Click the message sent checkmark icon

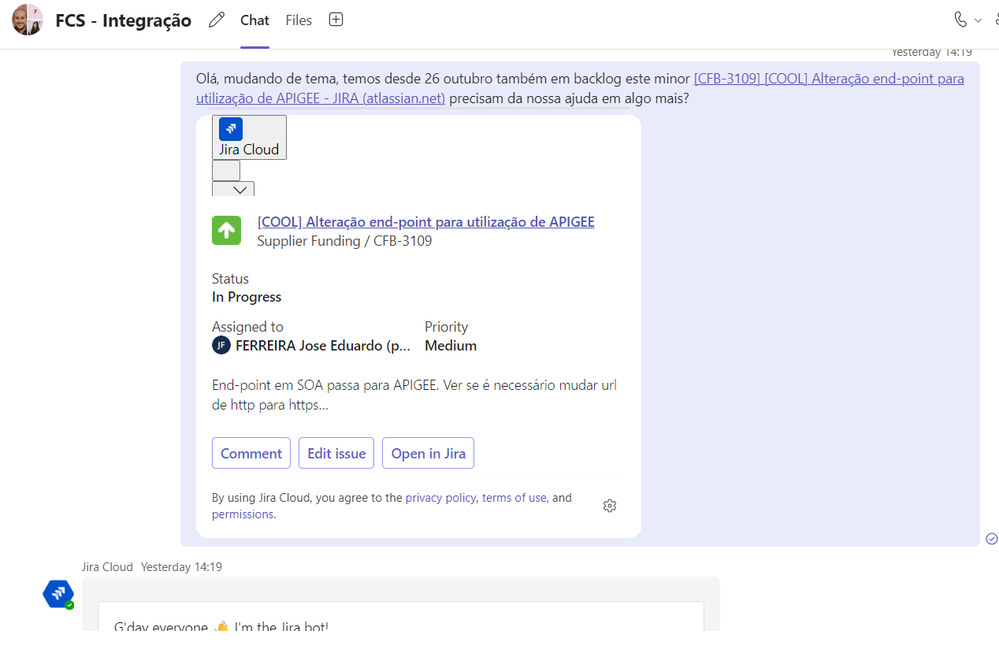pos(991,539)
